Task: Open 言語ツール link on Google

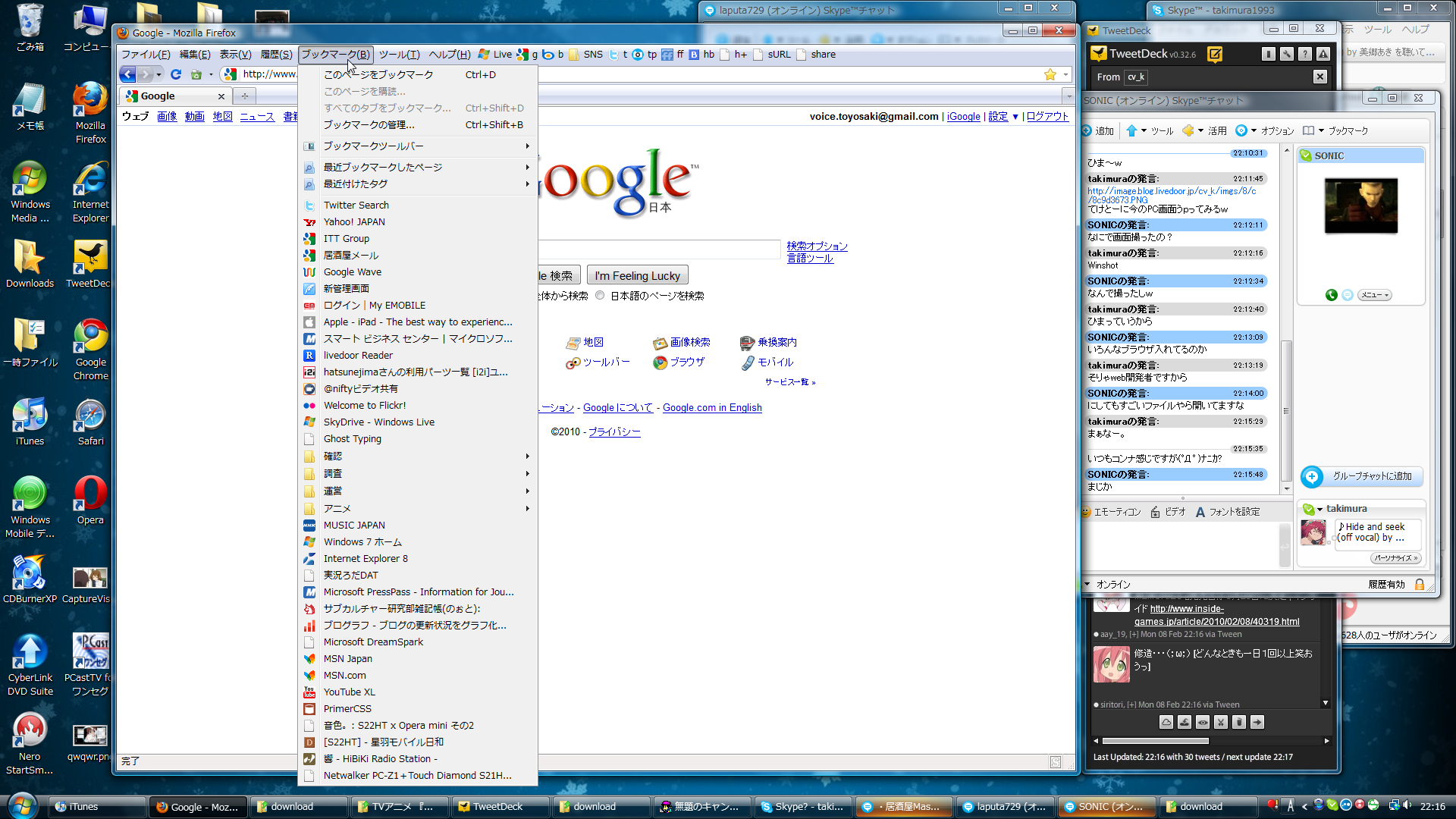Action: (x=810, y=259)
